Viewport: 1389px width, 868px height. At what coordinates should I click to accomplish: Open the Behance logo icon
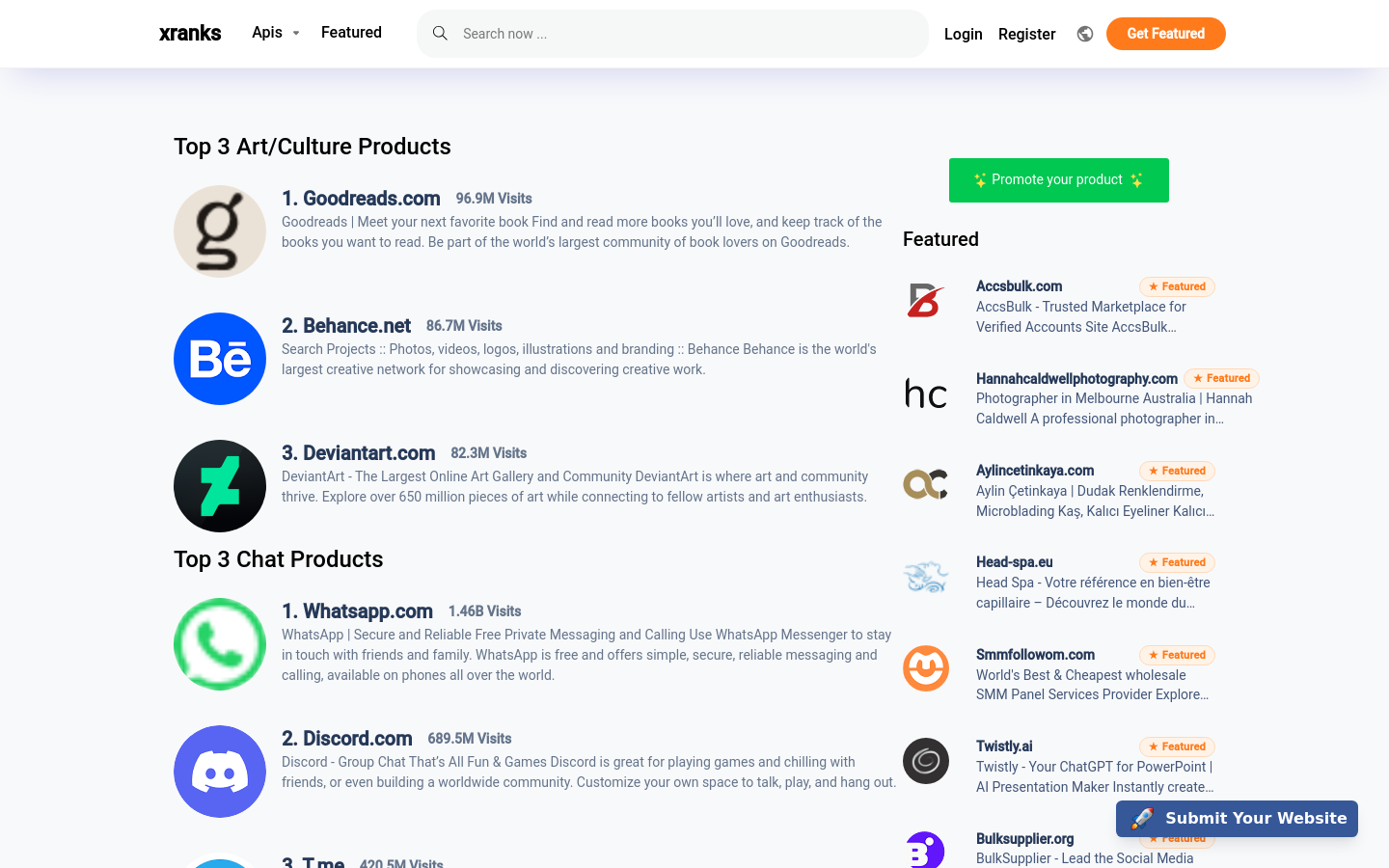point(220,359)
